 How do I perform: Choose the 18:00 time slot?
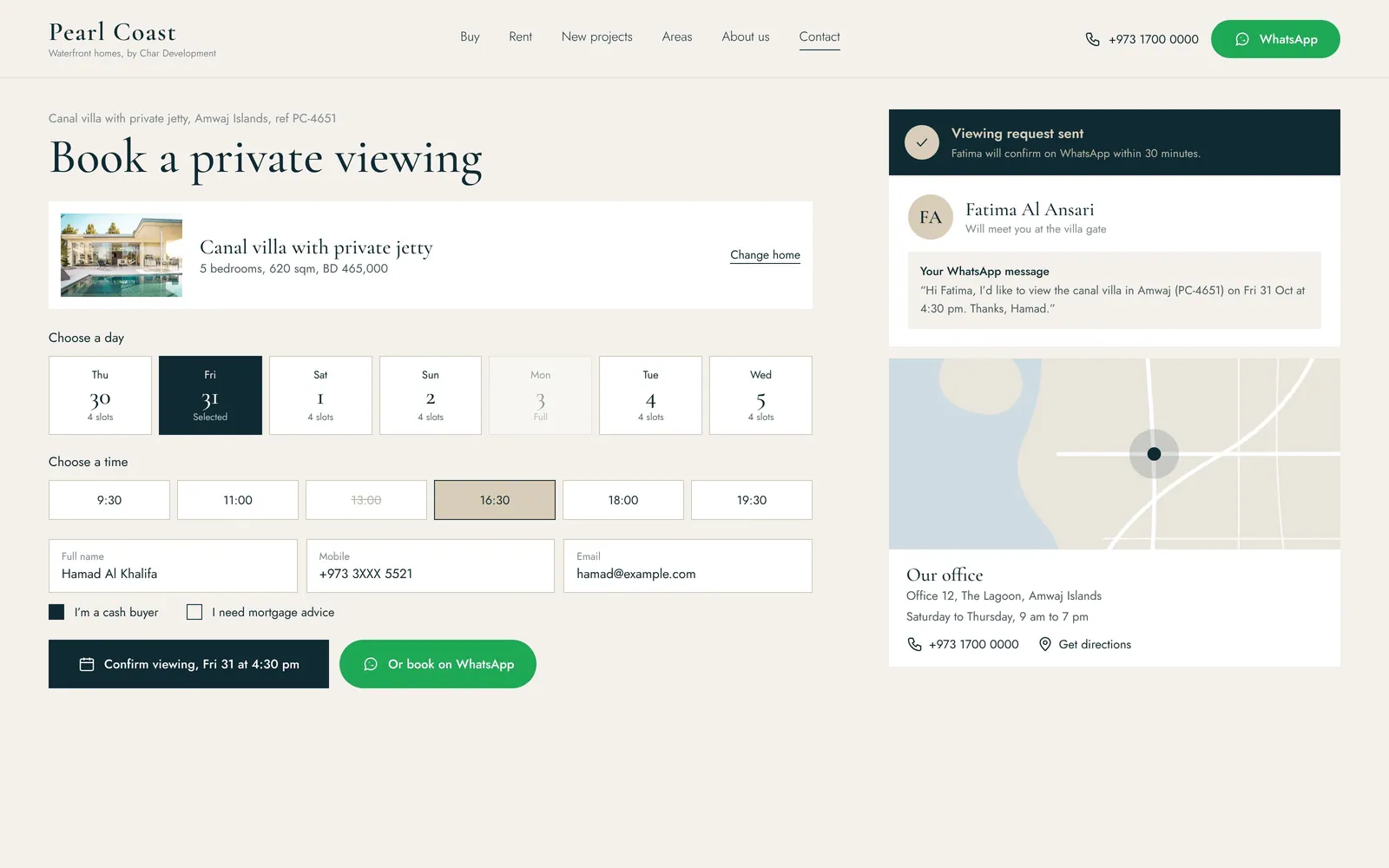click(x=623, y=500)
